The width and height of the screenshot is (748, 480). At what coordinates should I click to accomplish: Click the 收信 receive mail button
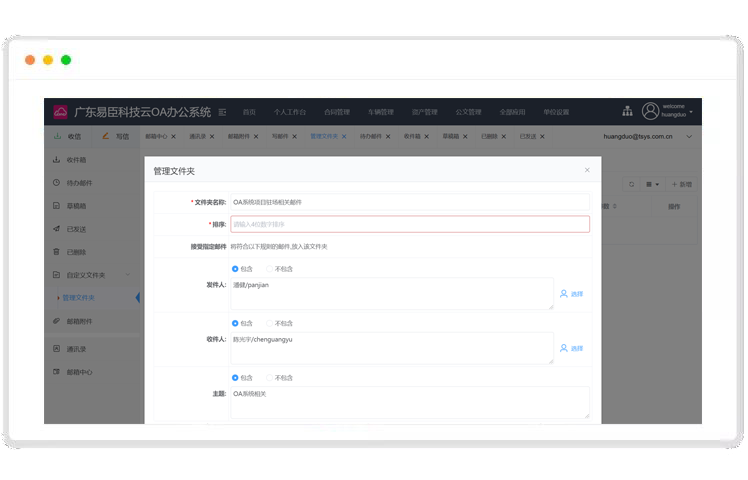[x=68, y=136]
